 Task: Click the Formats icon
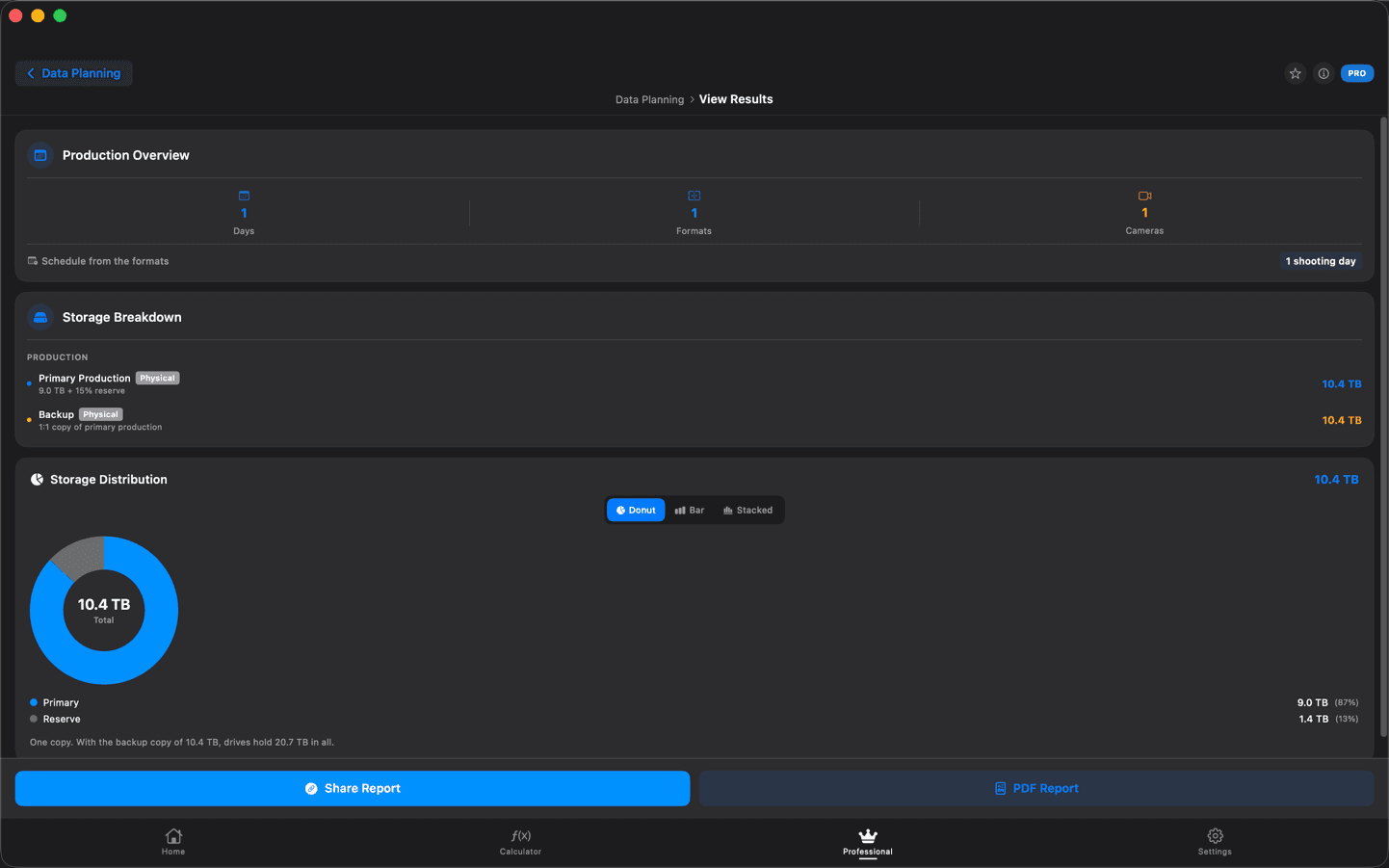(x=694, y=196)
